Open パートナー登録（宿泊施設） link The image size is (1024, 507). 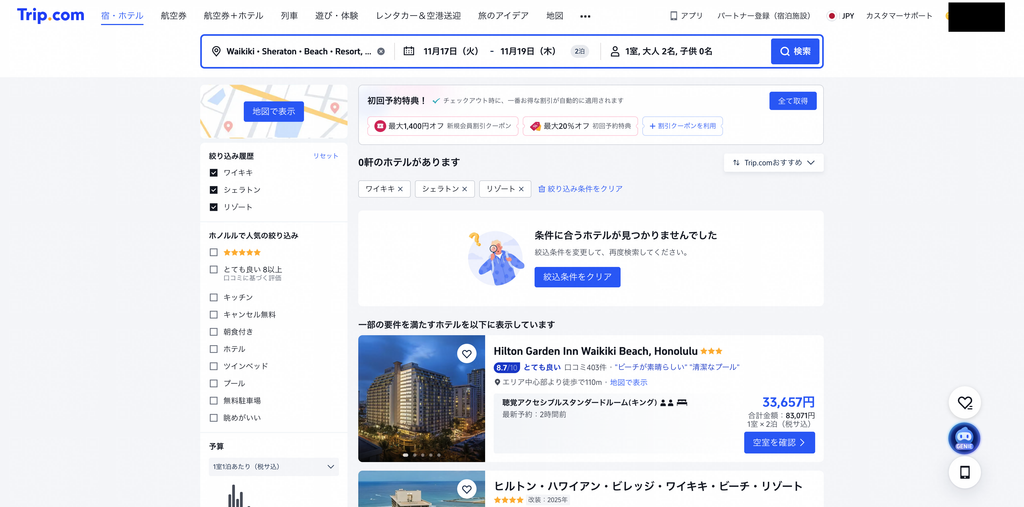point(763,16)
